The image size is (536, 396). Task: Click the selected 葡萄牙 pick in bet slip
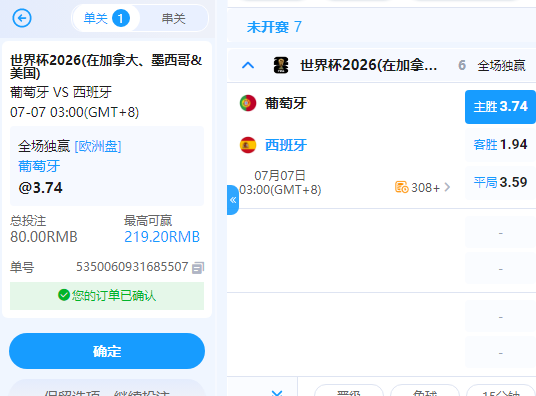[x=39, y=166]
